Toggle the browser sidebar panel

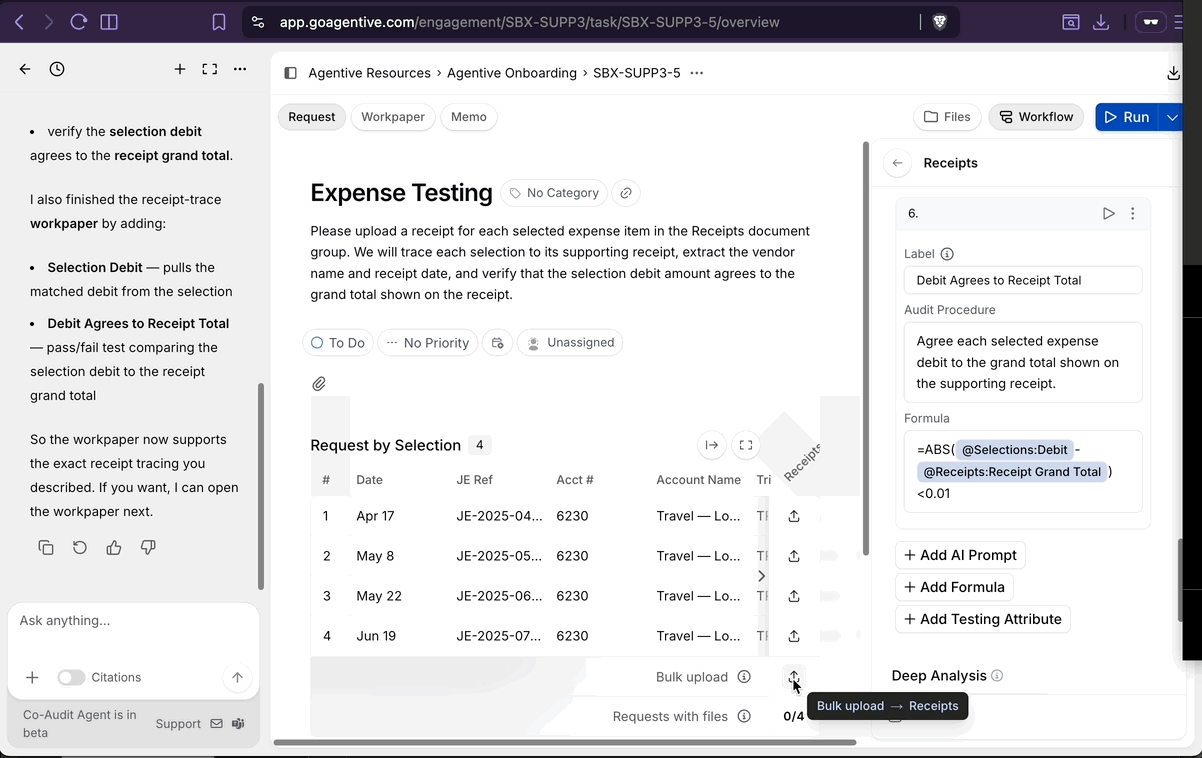coord(109,22)
